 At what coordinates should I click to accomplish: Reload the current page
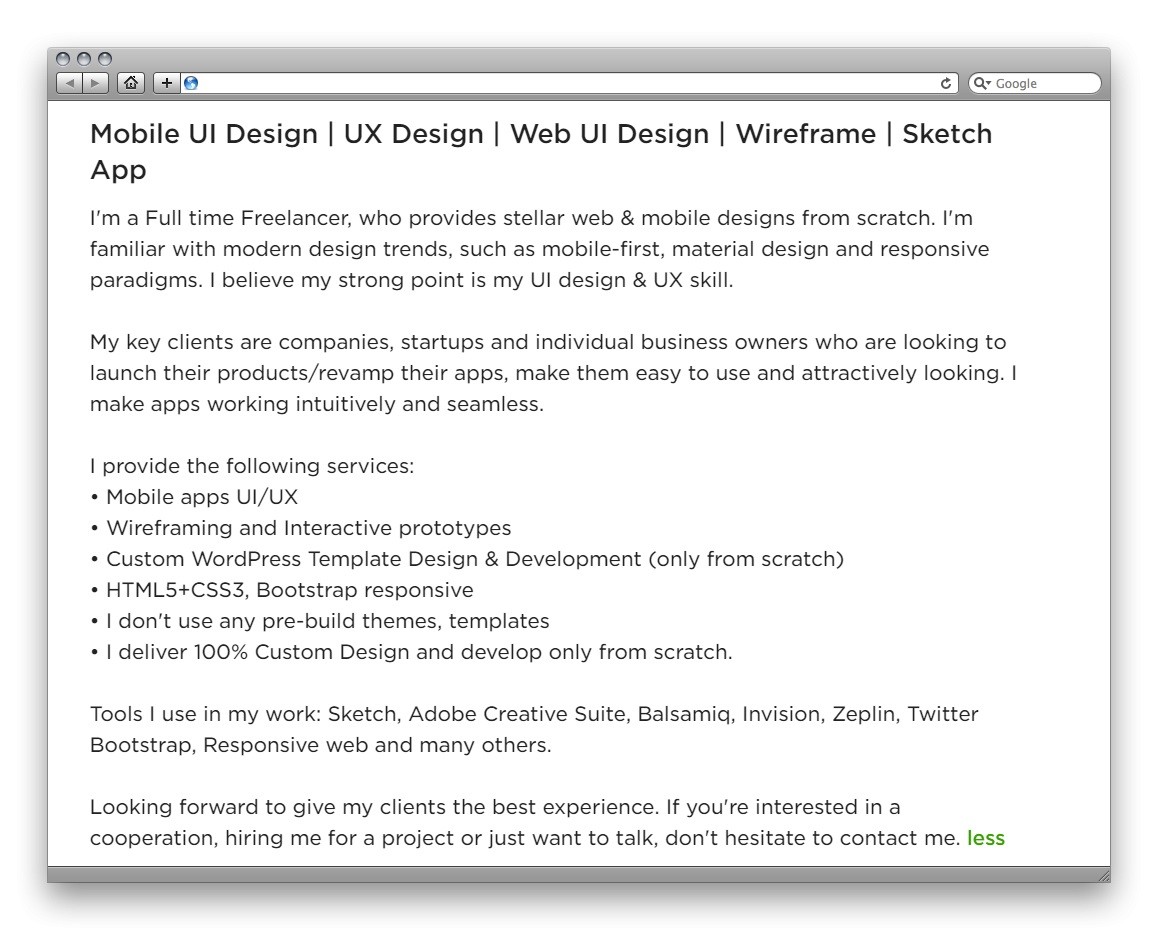click(946, 84)
